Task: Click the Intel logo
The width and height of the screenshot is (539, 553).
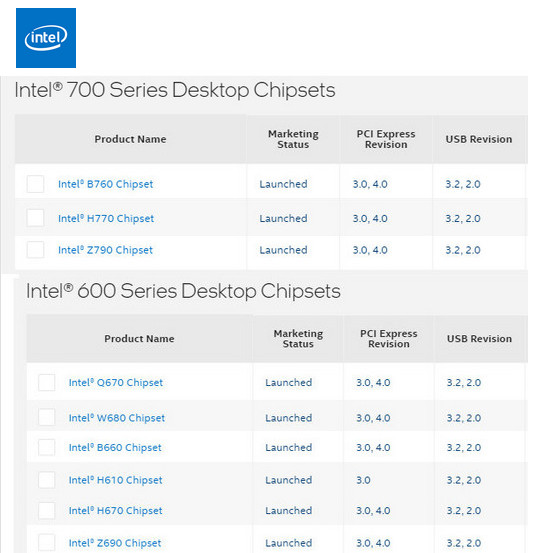Action: point(46,38)
